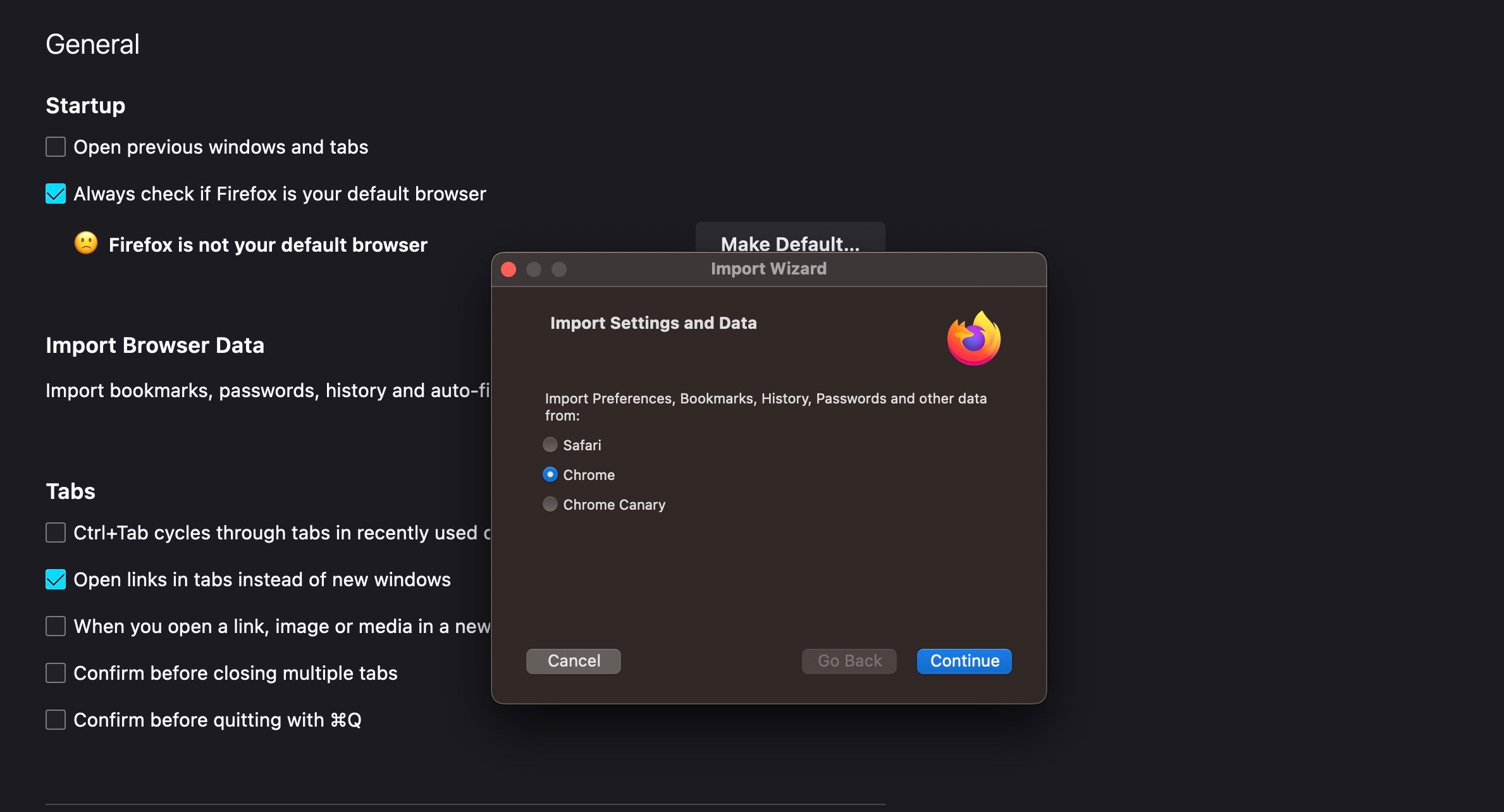
Task: Check Confirm before closing multiple tabs
Action: click(x=55, y=672)
